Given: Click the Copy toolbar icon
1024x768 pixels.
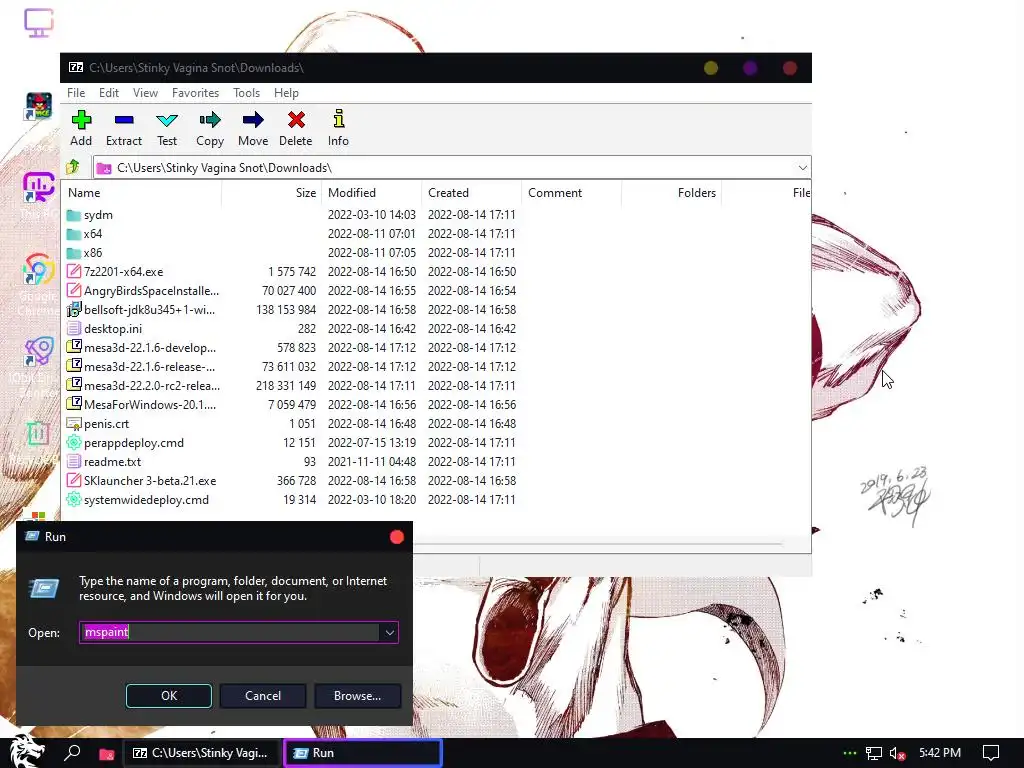Looking at the screenshot, I should pos(210,120).
